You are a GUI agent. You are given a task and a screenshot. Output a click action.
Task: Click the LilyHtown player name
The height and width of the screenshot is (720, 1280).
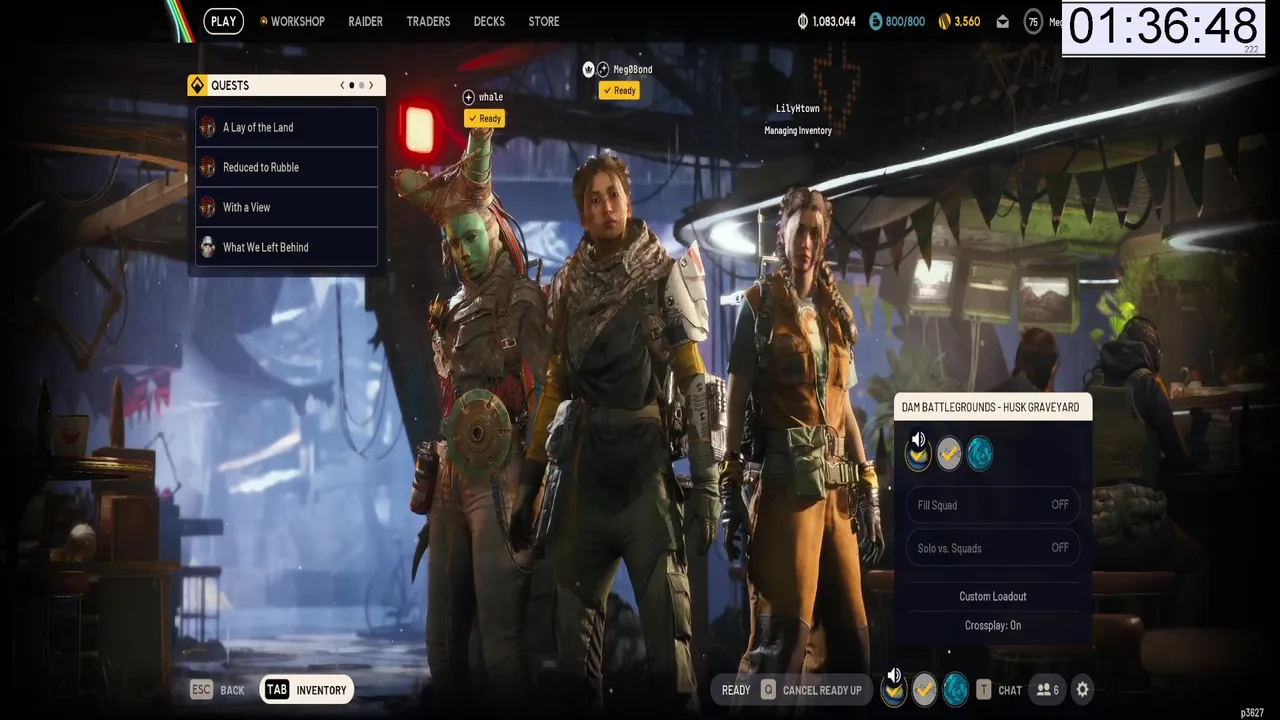pos(797,108)
